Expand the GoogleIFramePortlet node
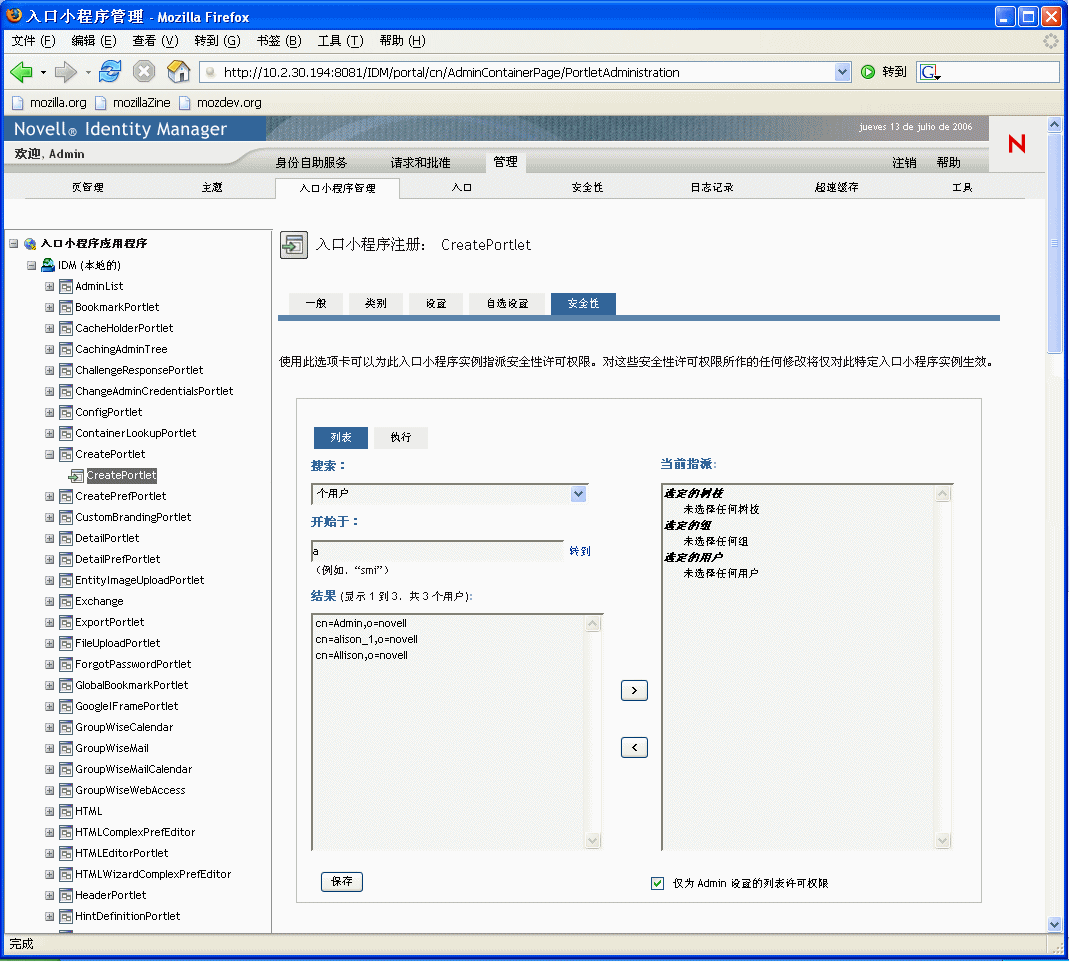This screenshot has height=962, width=1070. (x=49, y=707)
